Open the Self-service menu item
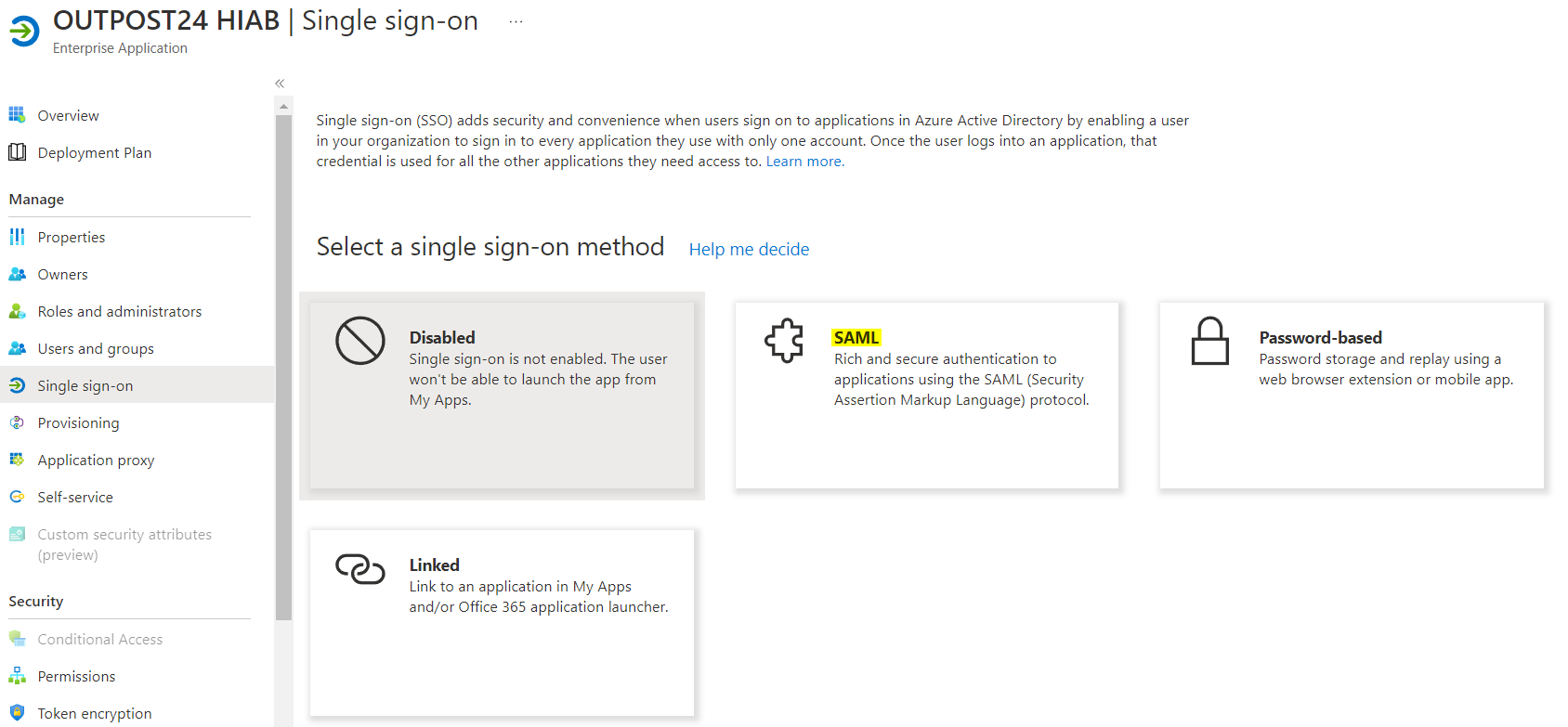The height and width of the screenshot is (727, 1568). (75, 497)
